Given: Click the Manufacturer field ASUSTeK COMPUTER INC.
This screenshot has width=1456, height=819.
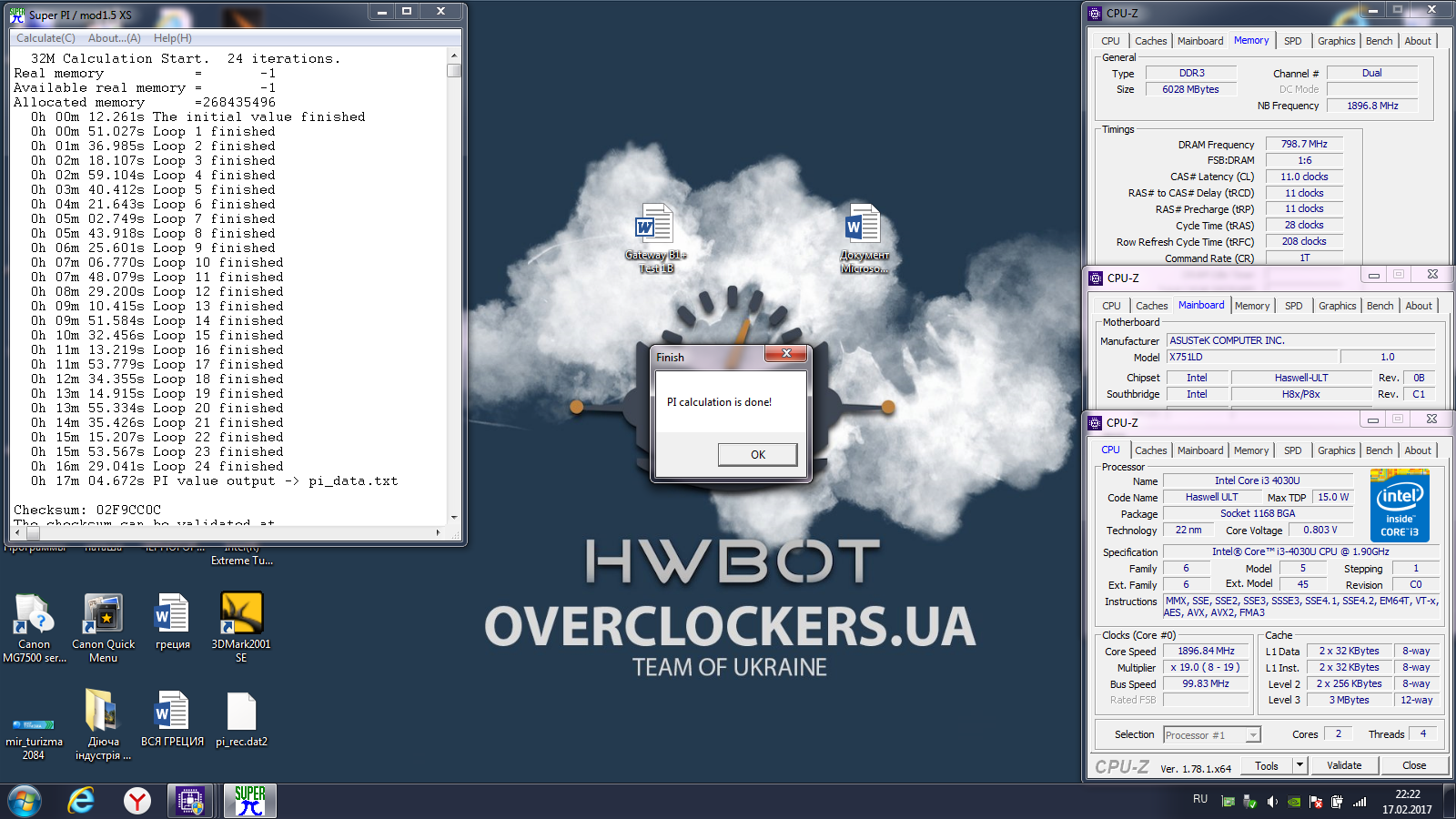Looking at the screenshot, I should (x=1300, y=340).
